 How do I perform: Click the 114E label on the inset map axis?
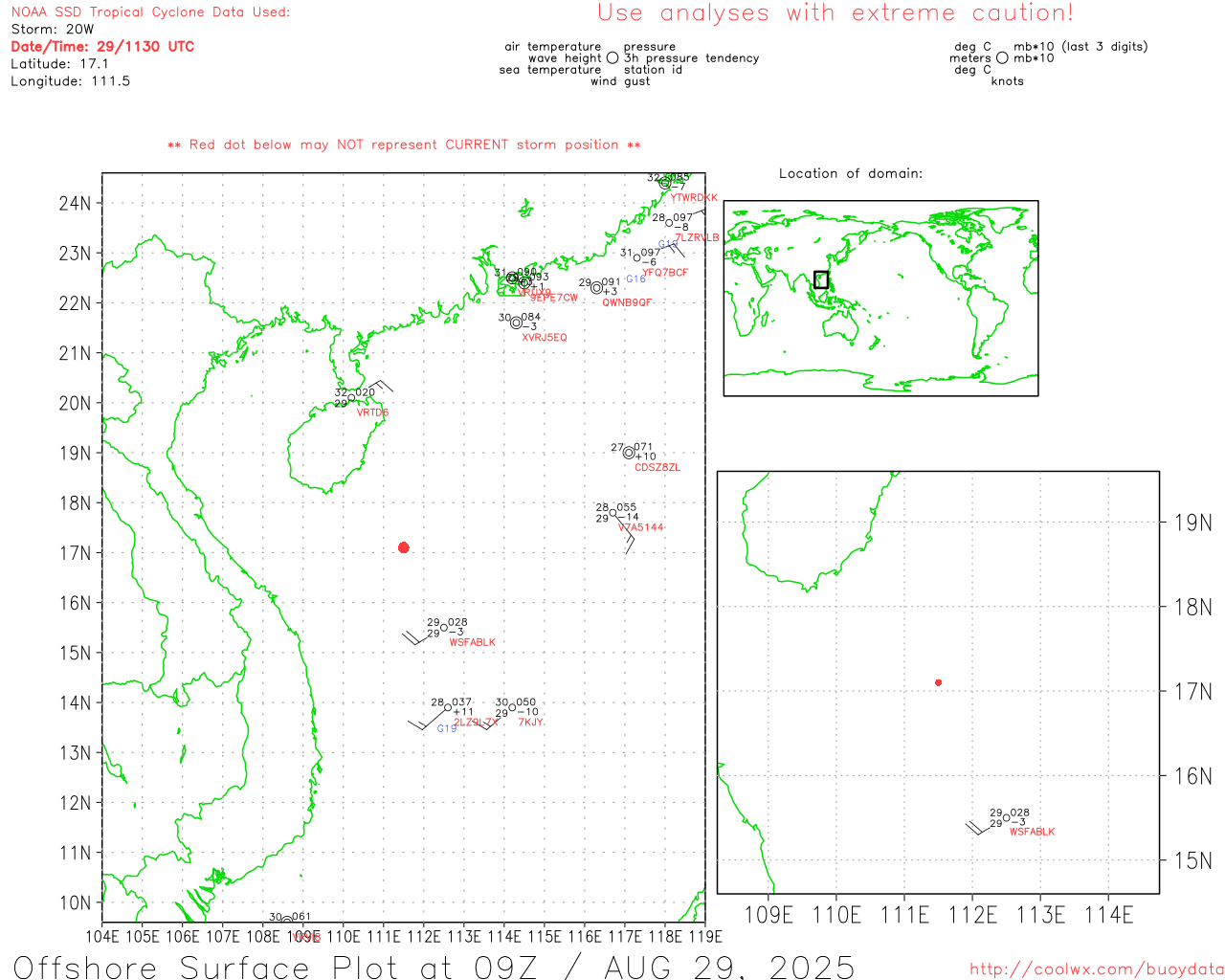[x=1108, y=915]
